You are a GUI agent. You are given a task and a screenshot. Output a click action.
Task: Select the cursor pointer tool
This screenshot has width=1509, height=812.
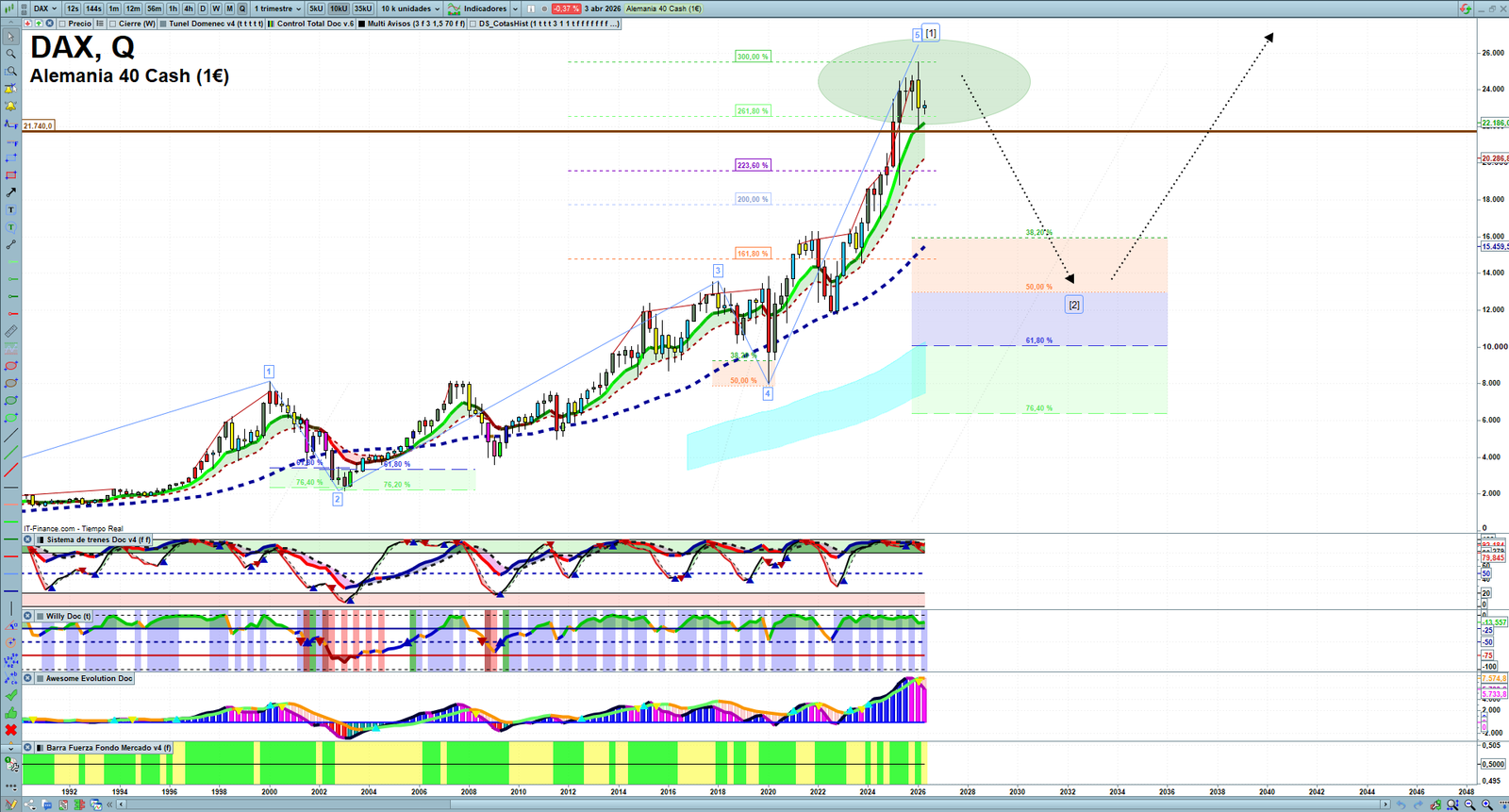(x=10, y=37)
